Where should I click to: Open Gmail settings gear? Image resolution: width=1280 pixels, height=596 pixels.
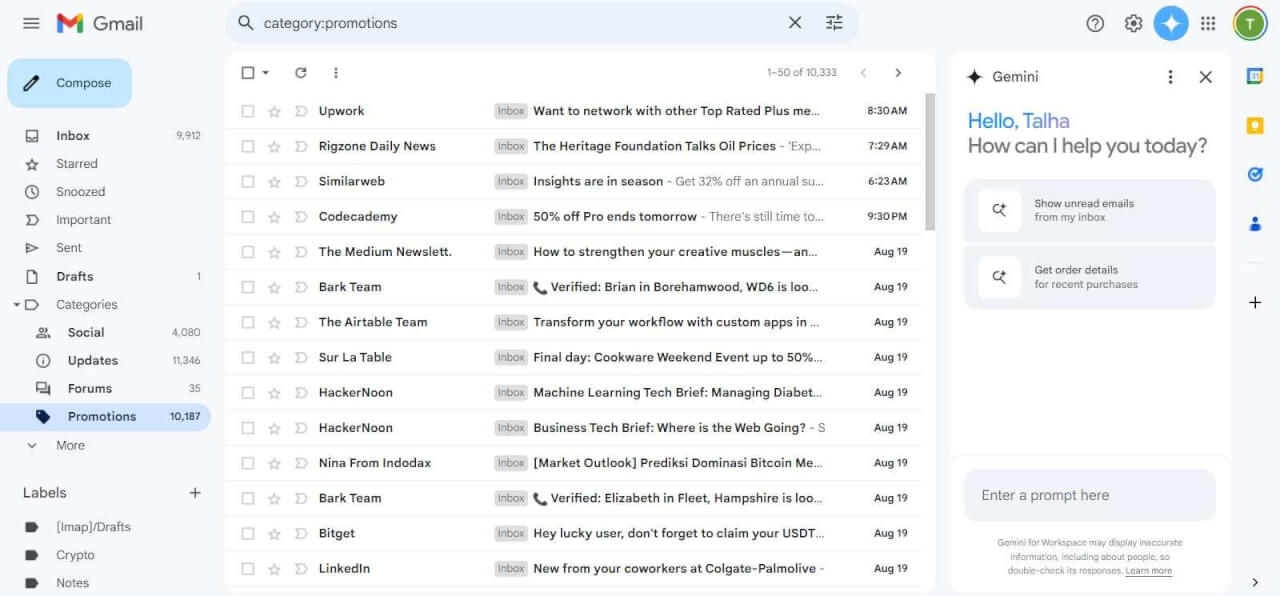pyautogui.click(x=1133, y=22)
